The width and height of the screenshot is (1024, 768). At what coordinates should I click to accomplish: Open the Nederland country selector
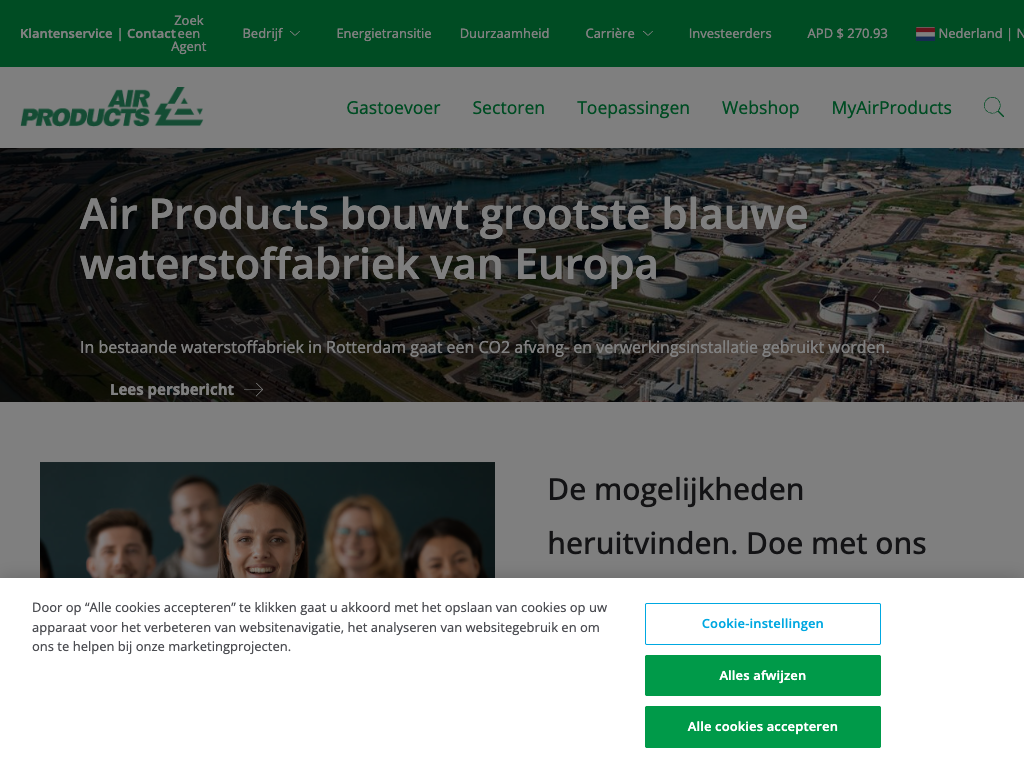(970, 33)
